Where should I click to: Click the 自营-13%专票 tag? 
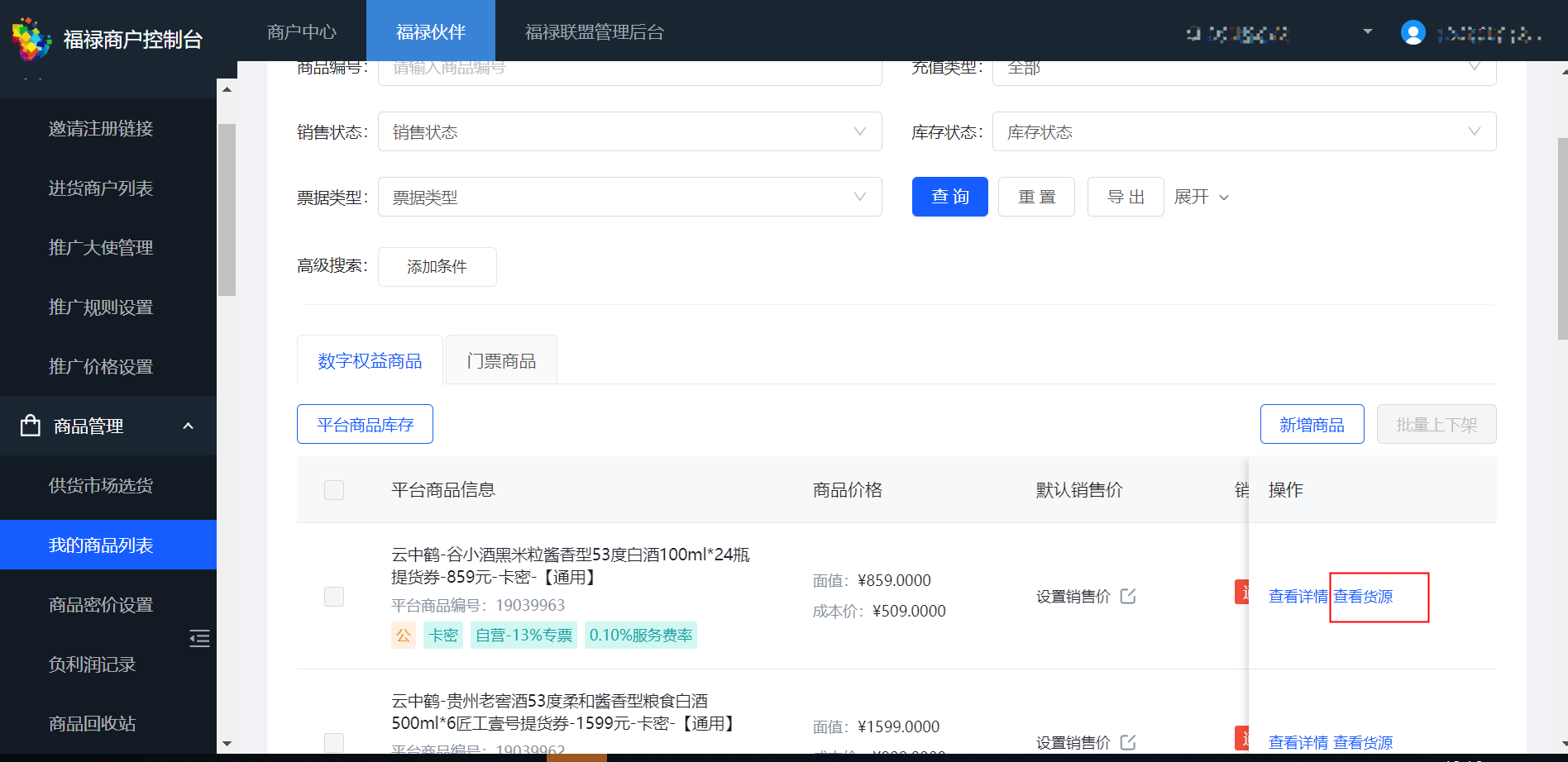pyautogui.click(x=524, y=635)
